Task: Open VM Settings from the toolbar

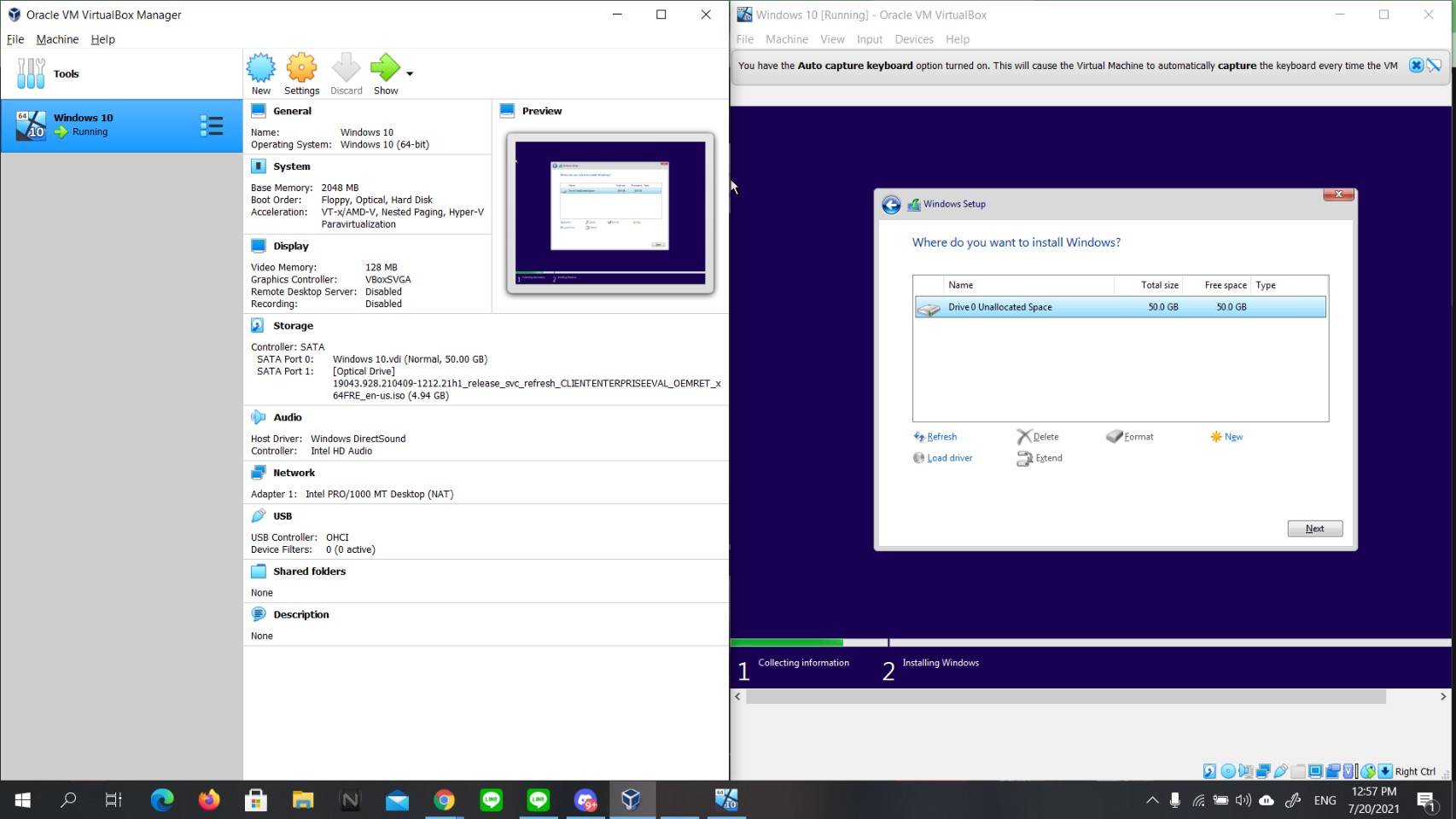Action: (x=301, y=73)
